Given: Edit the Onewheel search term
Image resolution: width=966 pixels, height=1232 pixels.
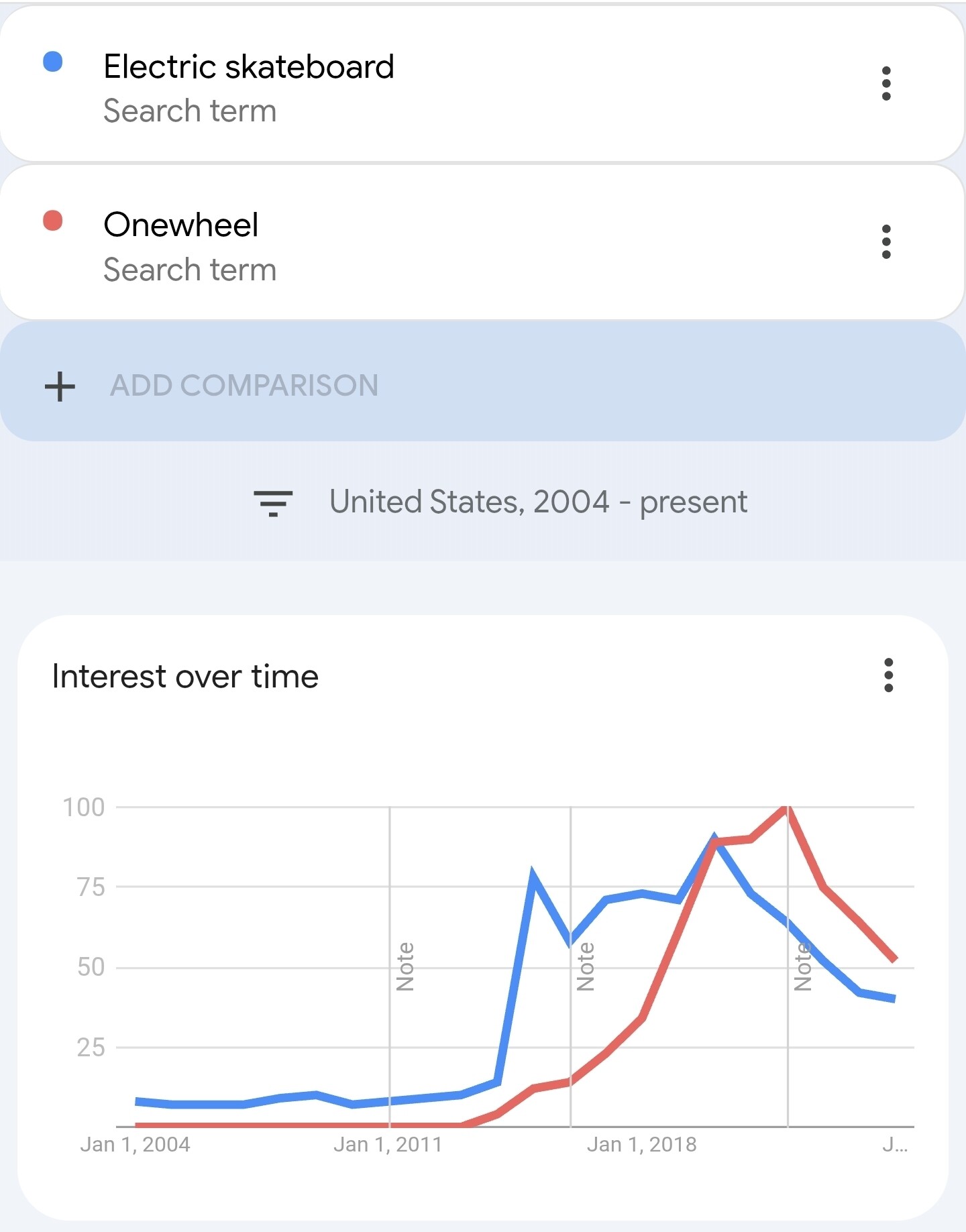Looking at the screenshot, I should 181,225.
